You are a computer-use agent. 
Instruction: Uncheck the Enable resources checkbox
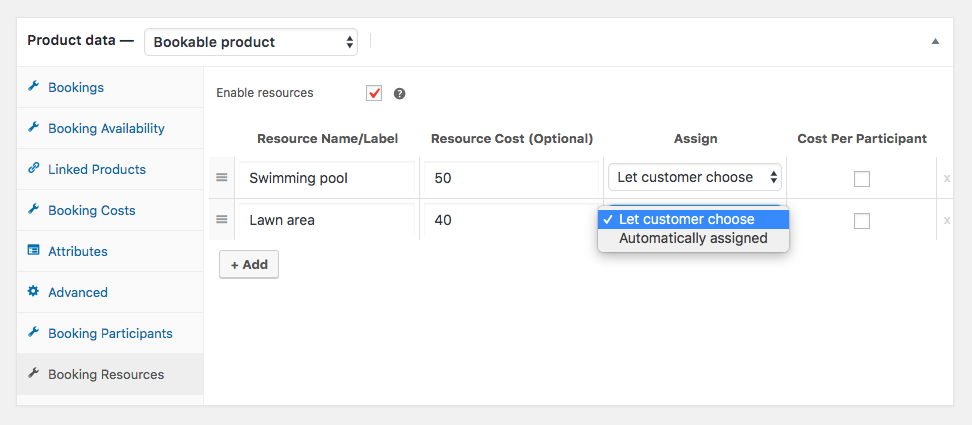pos(374,93)
